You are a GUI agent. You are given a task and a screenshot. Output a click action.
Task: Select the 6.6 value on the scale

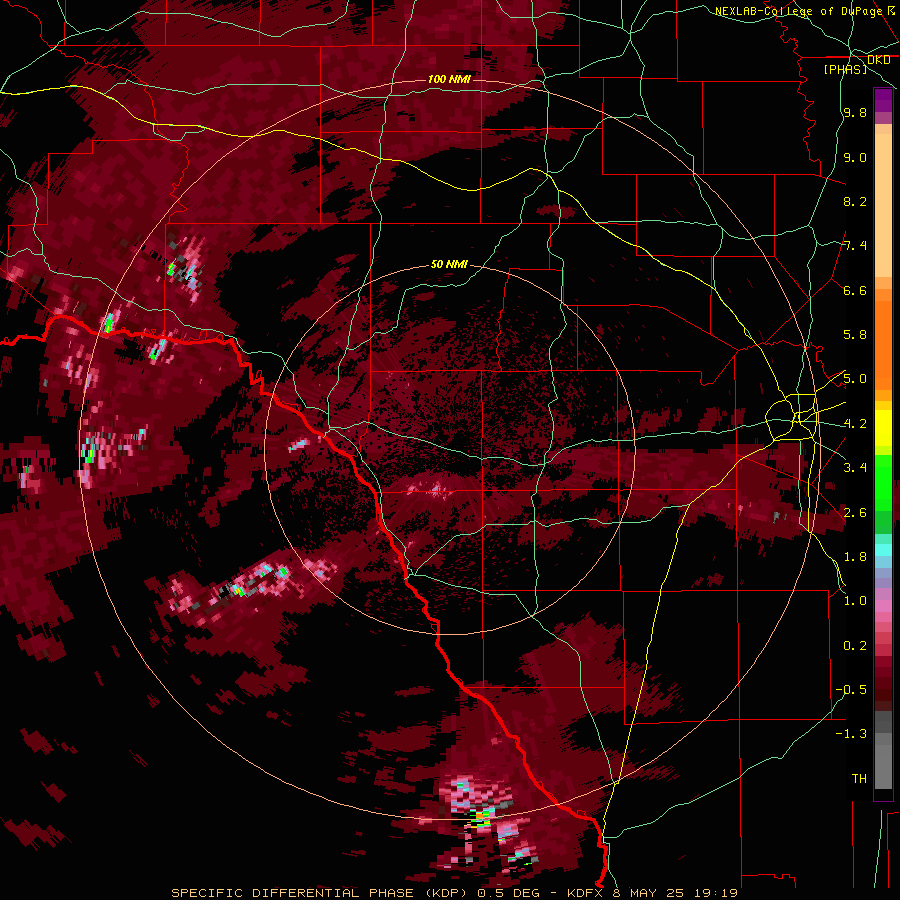[855, 290]
